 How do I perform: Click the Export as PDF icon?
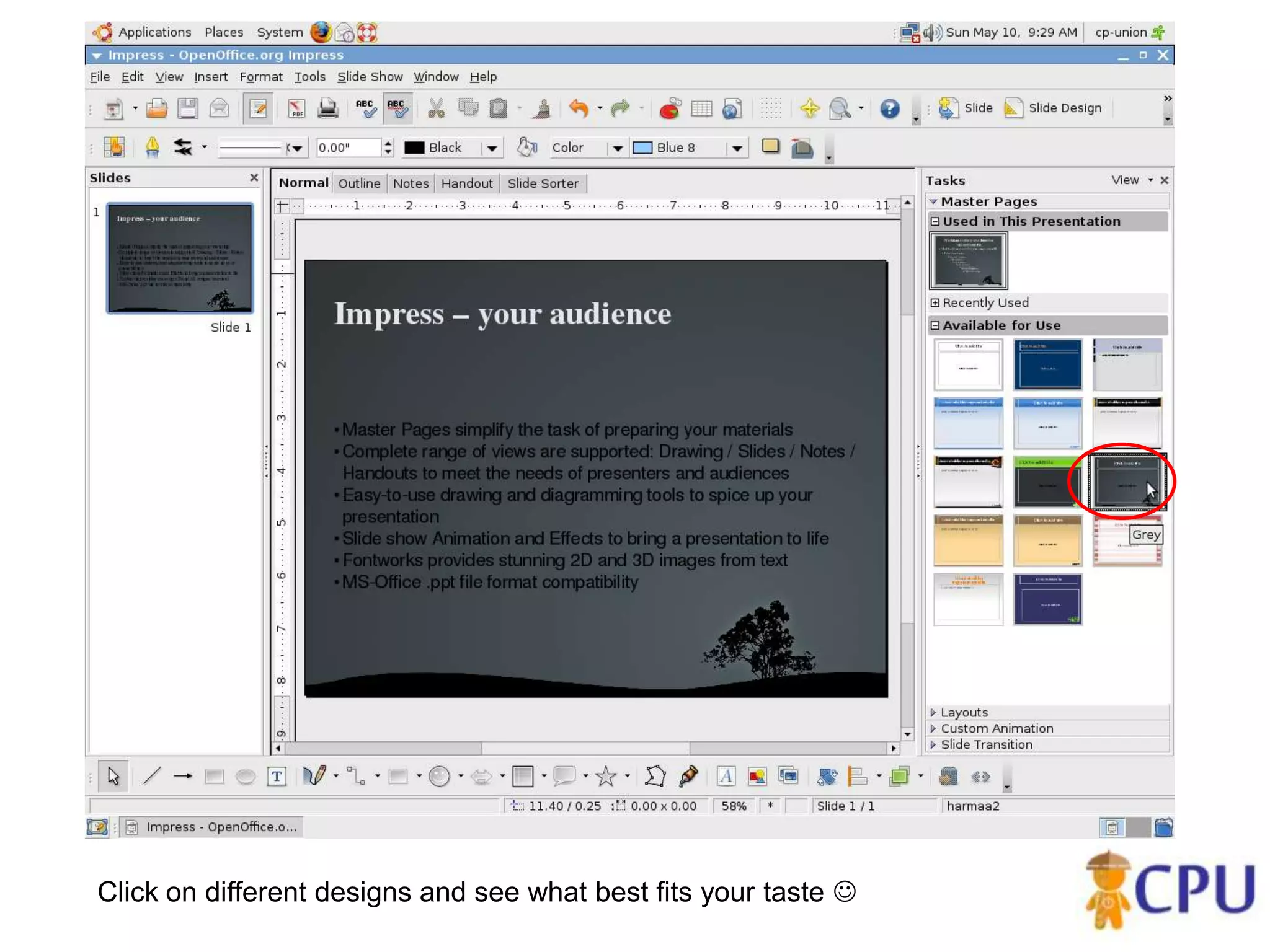coord(296,109)
